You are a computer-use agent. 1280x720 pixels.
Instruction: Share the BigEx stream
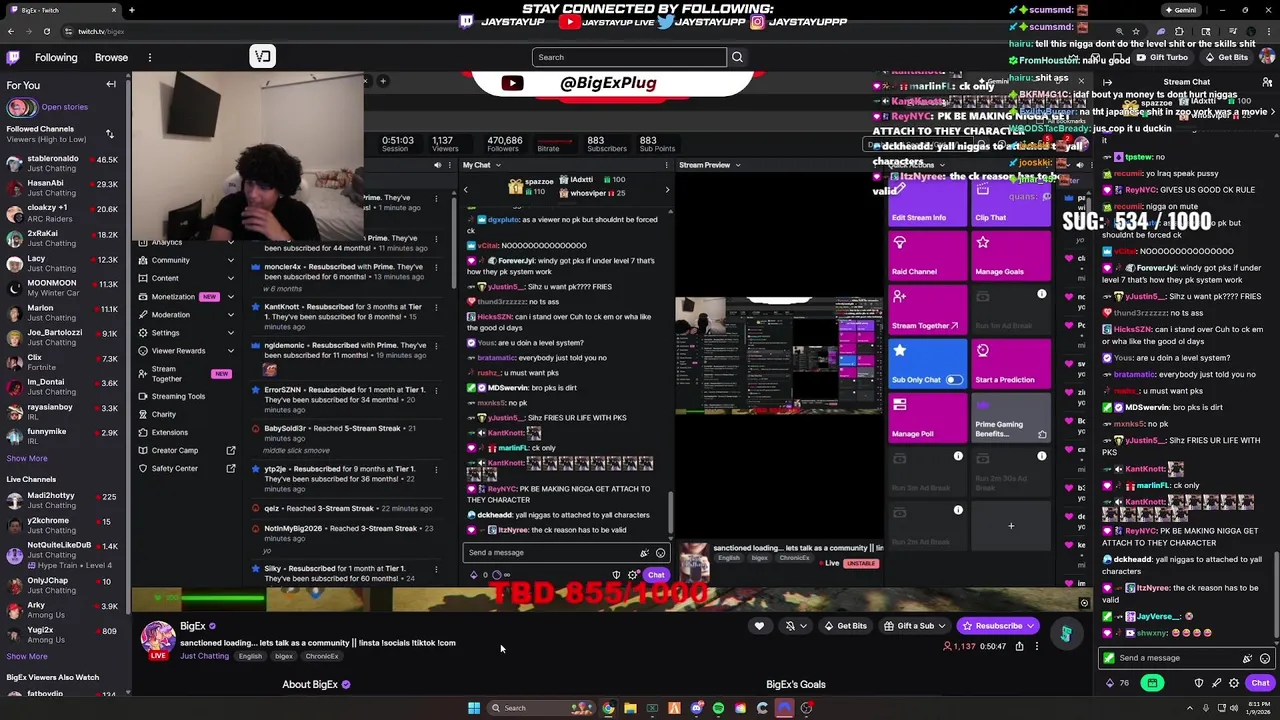click(1019, 646)
